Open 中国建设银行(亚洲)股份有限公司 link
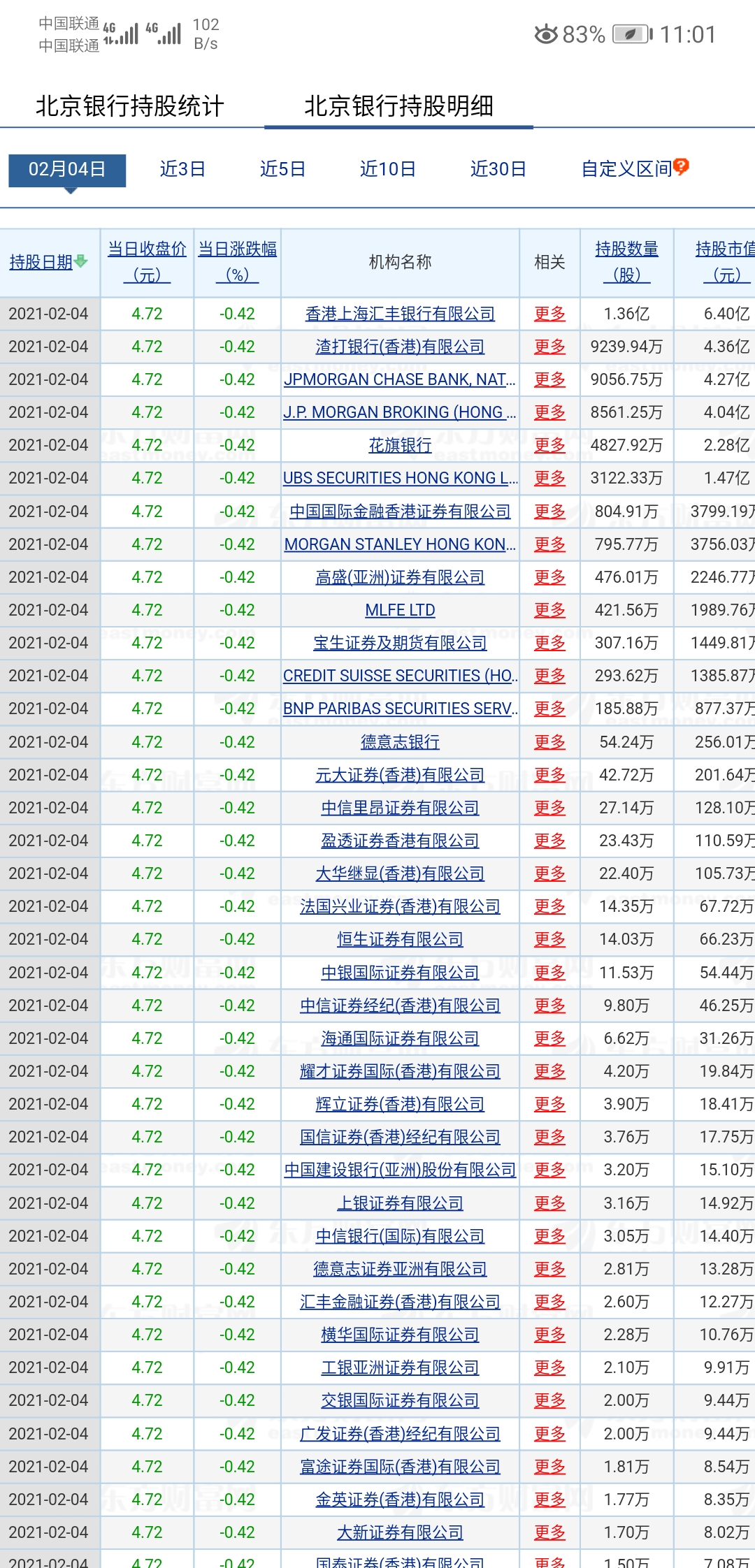Viewport: 755px width, 1568px height. pos(400,1170)
